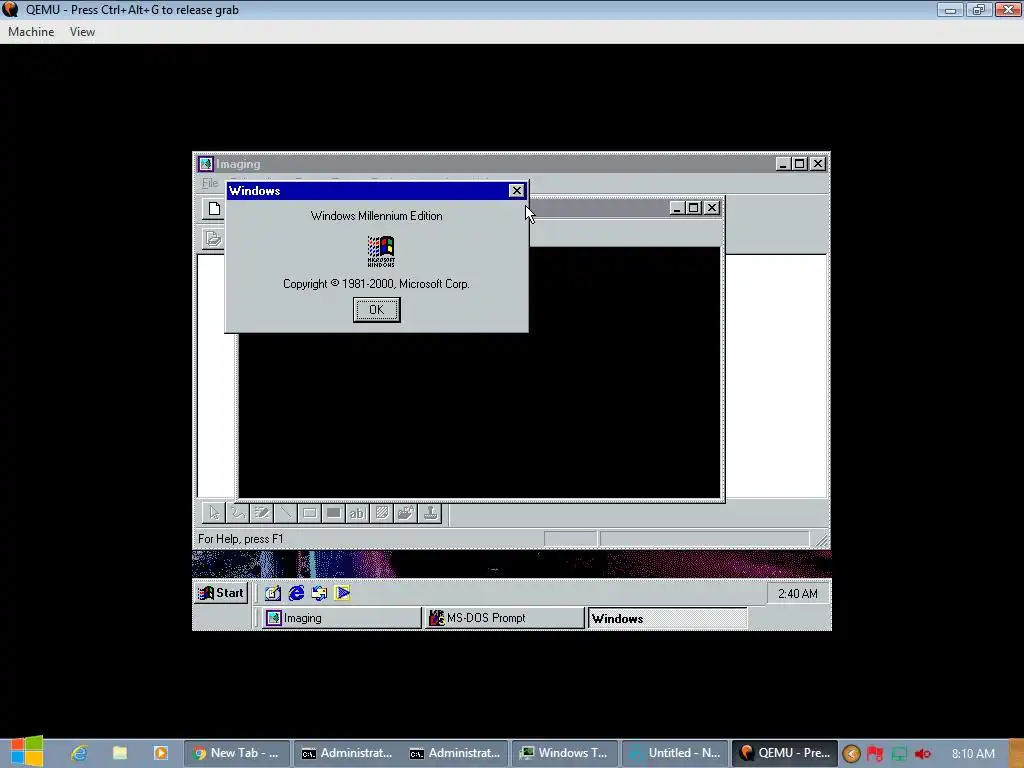Launch Windows Media Player from quick launch
The width and height of the screenshot is (1024, 768).
(x=342, y=593)
